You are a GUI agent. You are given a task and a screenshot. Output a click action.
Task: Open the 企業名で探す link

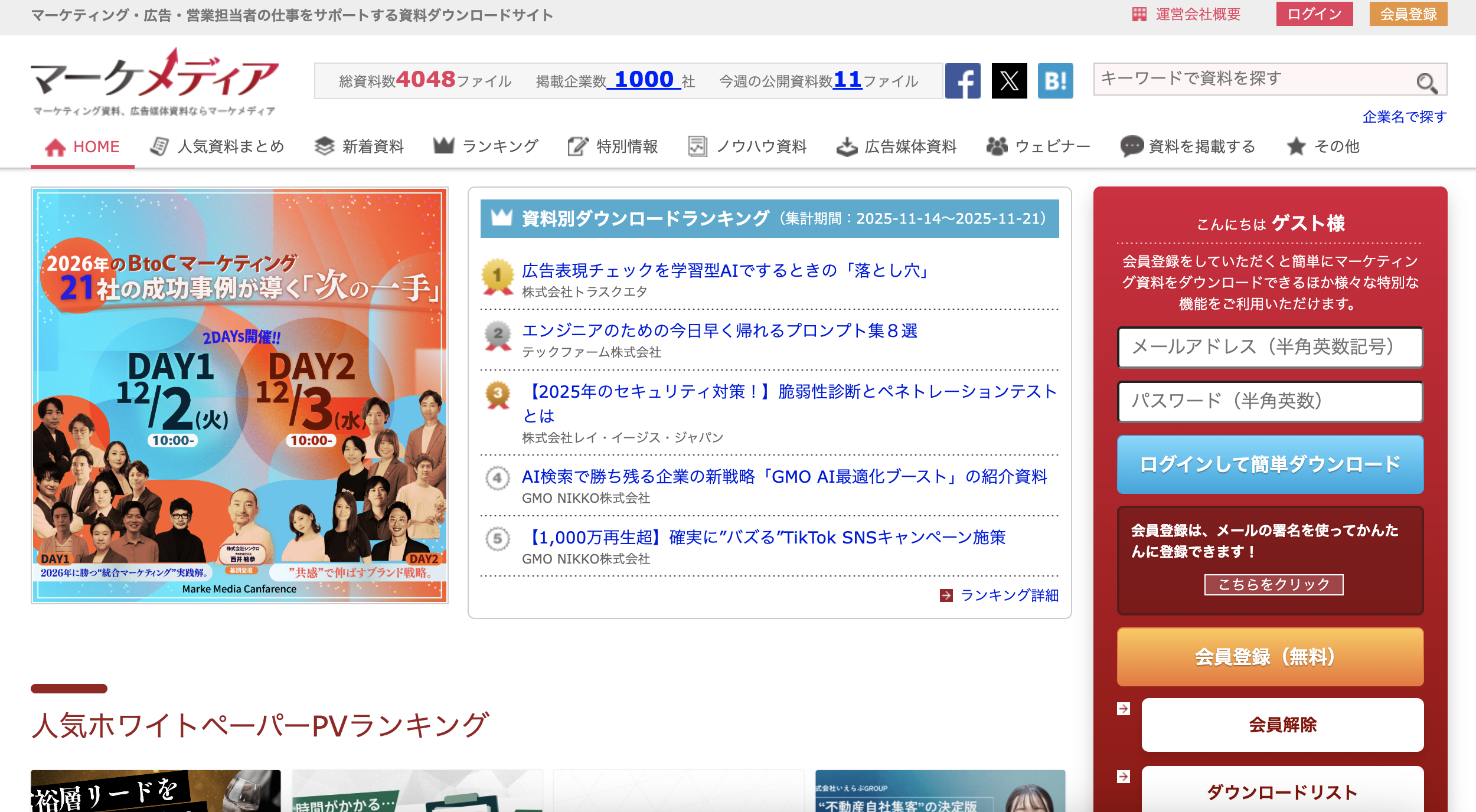(x=1404, y=117)
